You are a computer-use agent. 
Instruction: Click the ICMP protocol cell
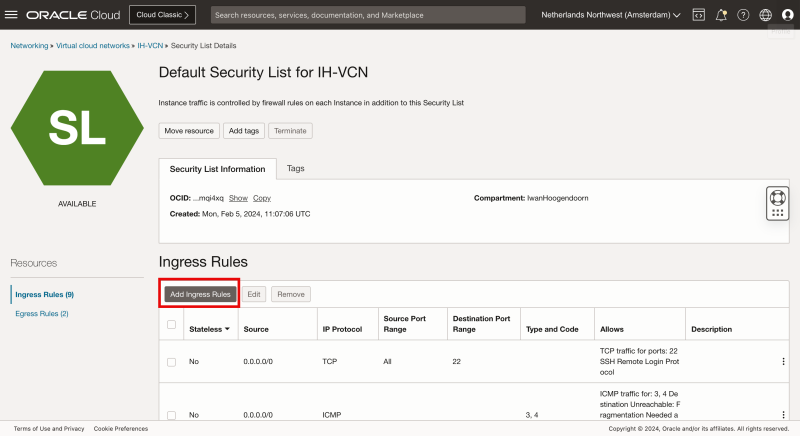tap(332, 415)
